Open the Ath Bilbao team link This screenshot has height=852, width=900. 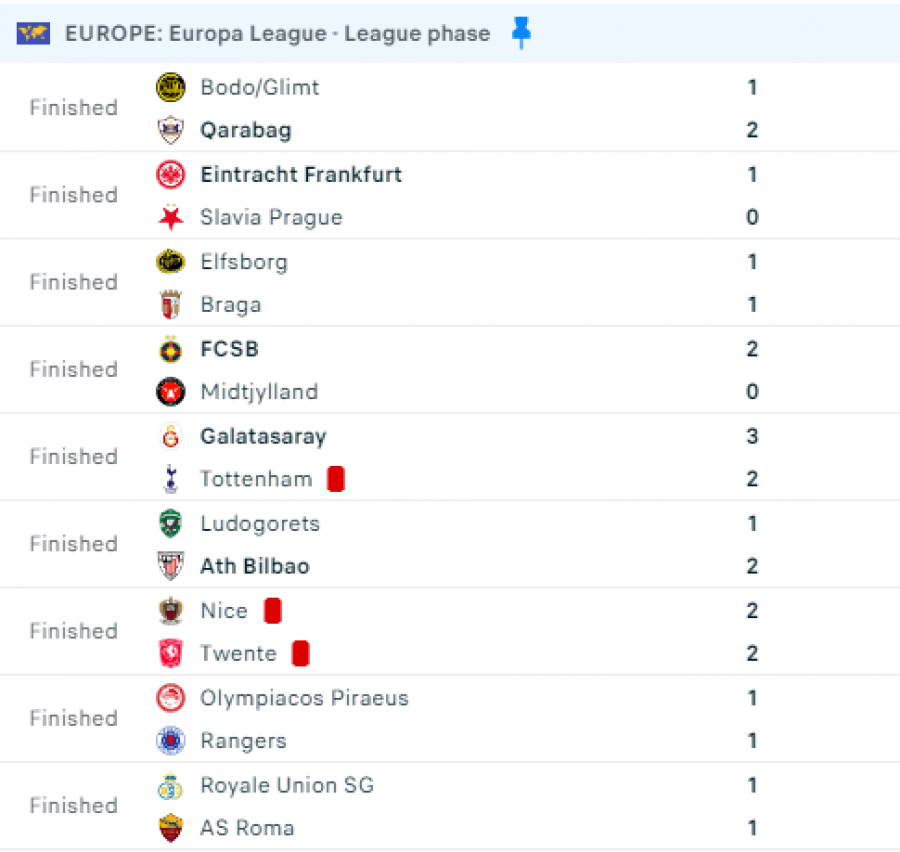[x=255, y=567]
